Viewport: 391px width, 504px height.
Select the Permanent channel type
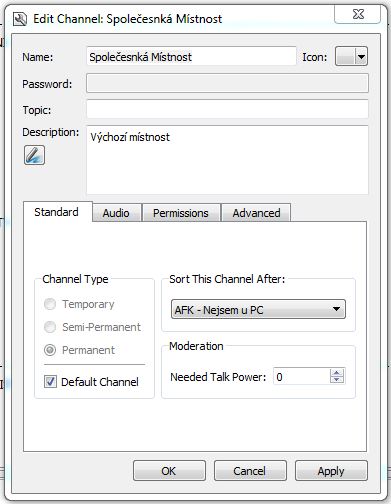pos(50,350)
